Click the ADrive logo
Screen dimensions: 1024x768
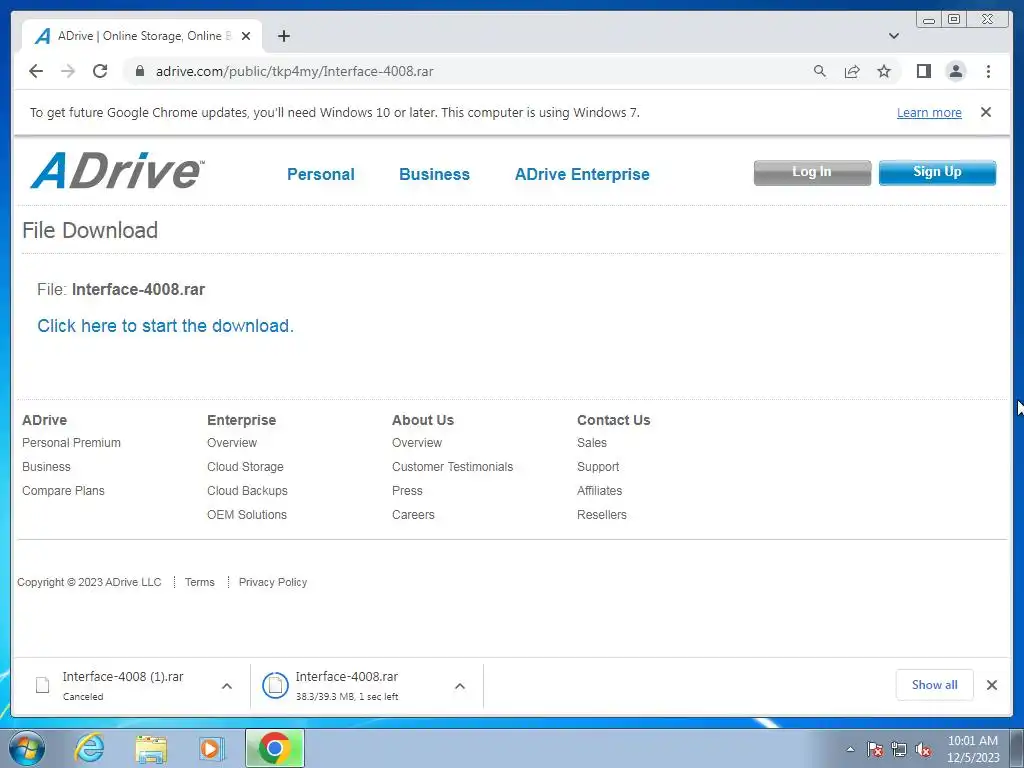(x=118, y=171)
